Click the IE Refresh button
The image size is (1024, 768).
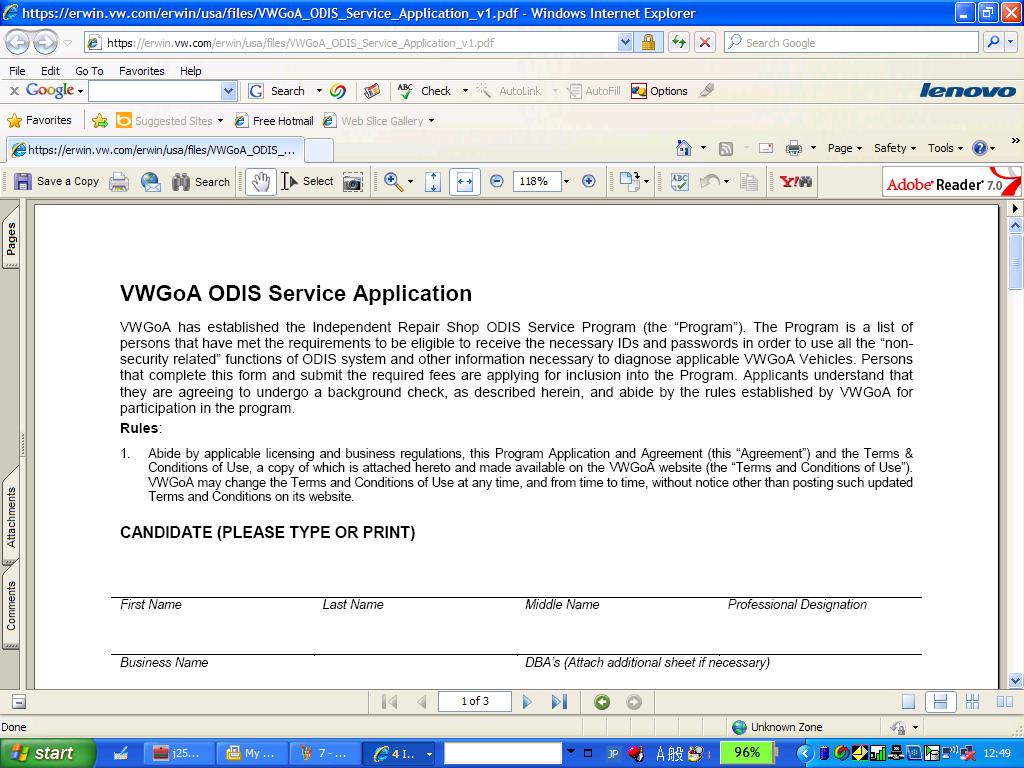pyautogui.click(x=679, y=42)
